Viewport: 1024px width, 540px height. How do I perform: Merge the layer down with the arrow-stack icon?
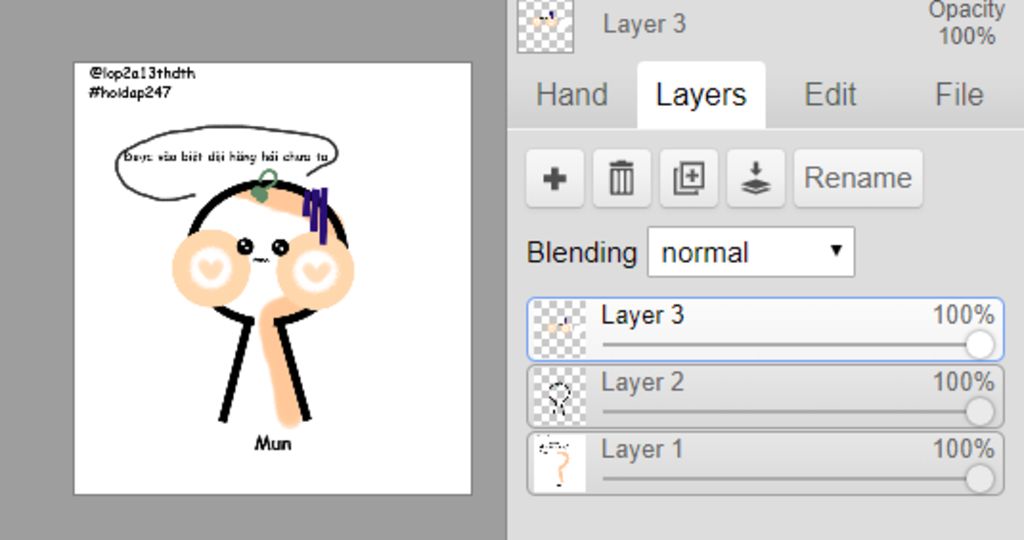coord(756,178)
